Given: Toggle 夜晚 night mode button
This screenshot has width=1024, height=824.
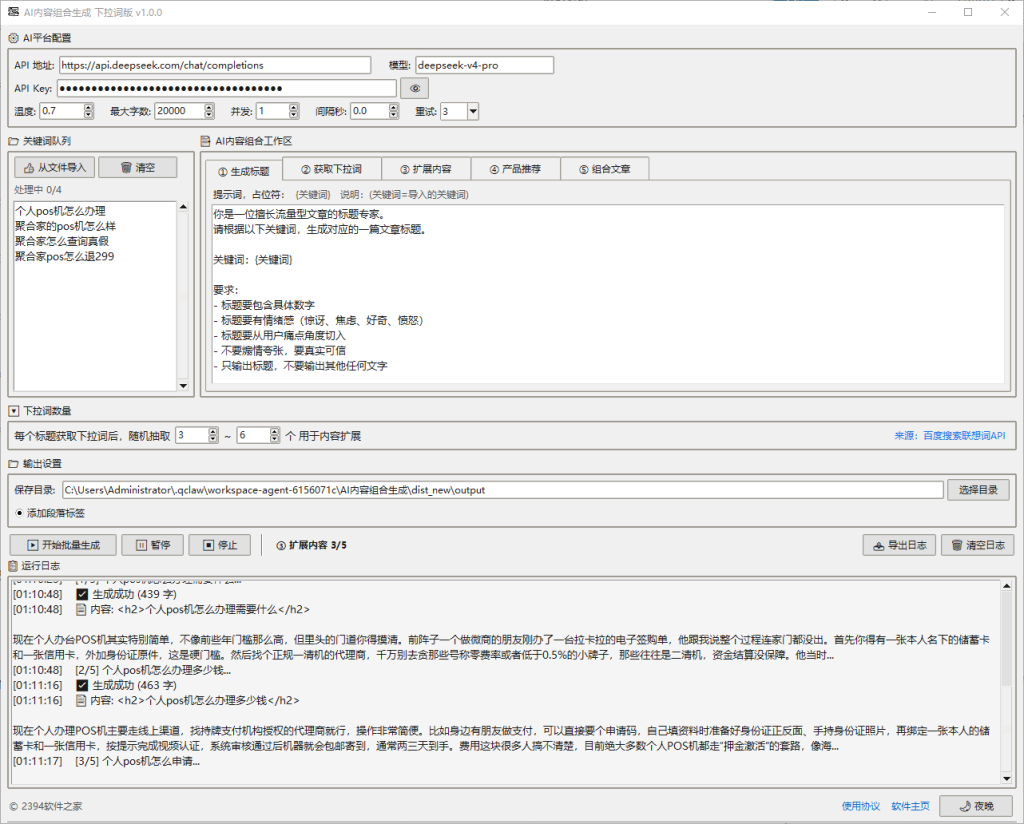Looking at the screenshot, I should (x=976, y=806).
